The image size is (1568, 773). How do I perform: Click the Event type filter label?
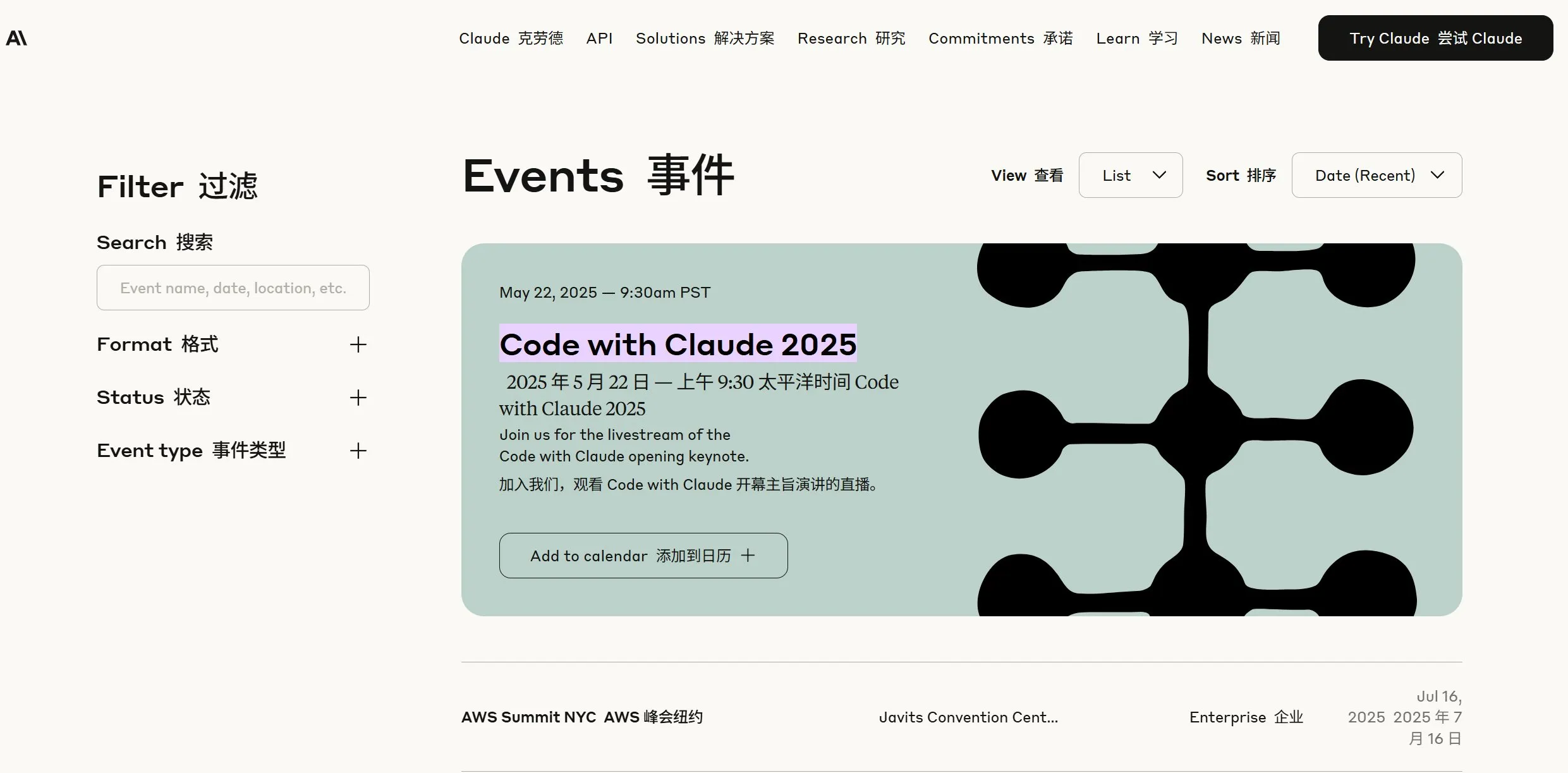pyautogui.click(x=191, y=451)
